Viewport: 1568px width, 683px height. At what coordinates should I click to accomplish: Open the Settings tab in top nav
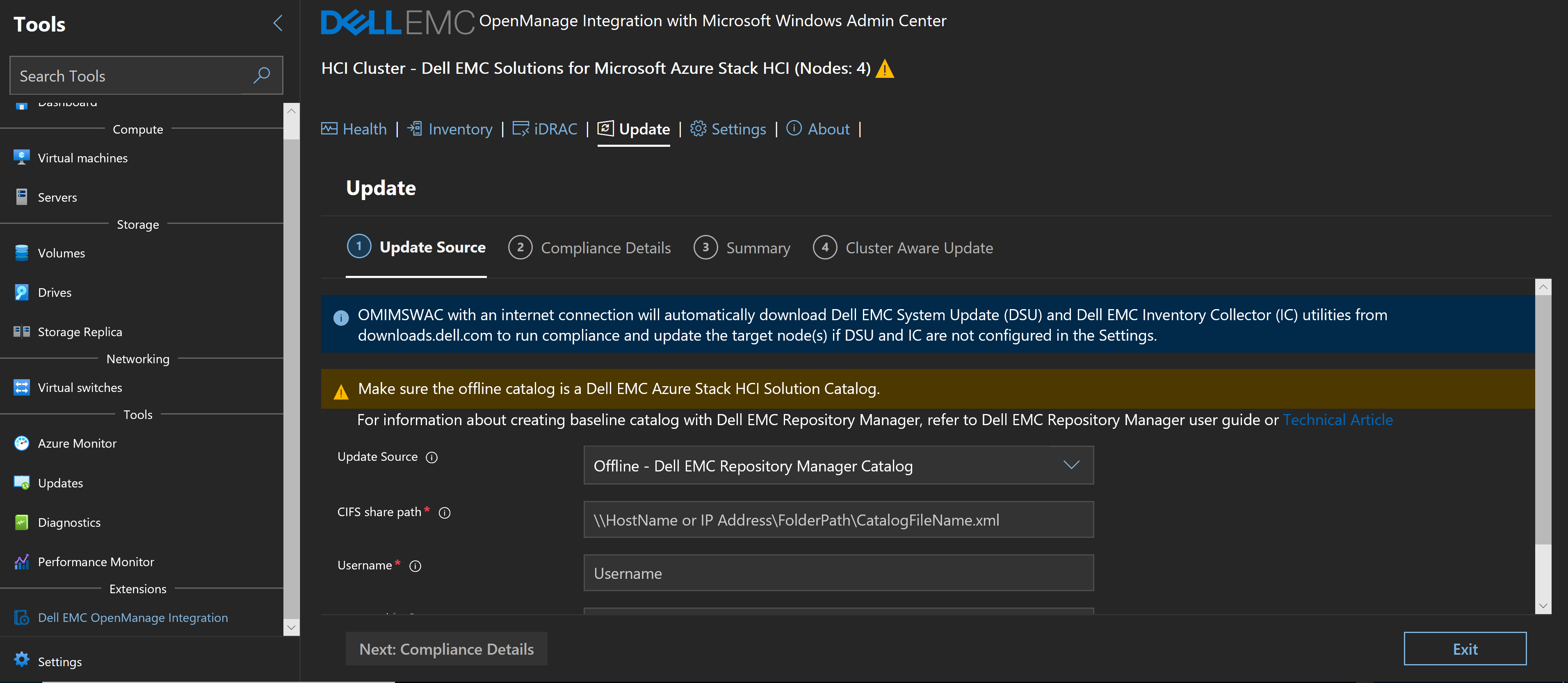pos(728,129)
